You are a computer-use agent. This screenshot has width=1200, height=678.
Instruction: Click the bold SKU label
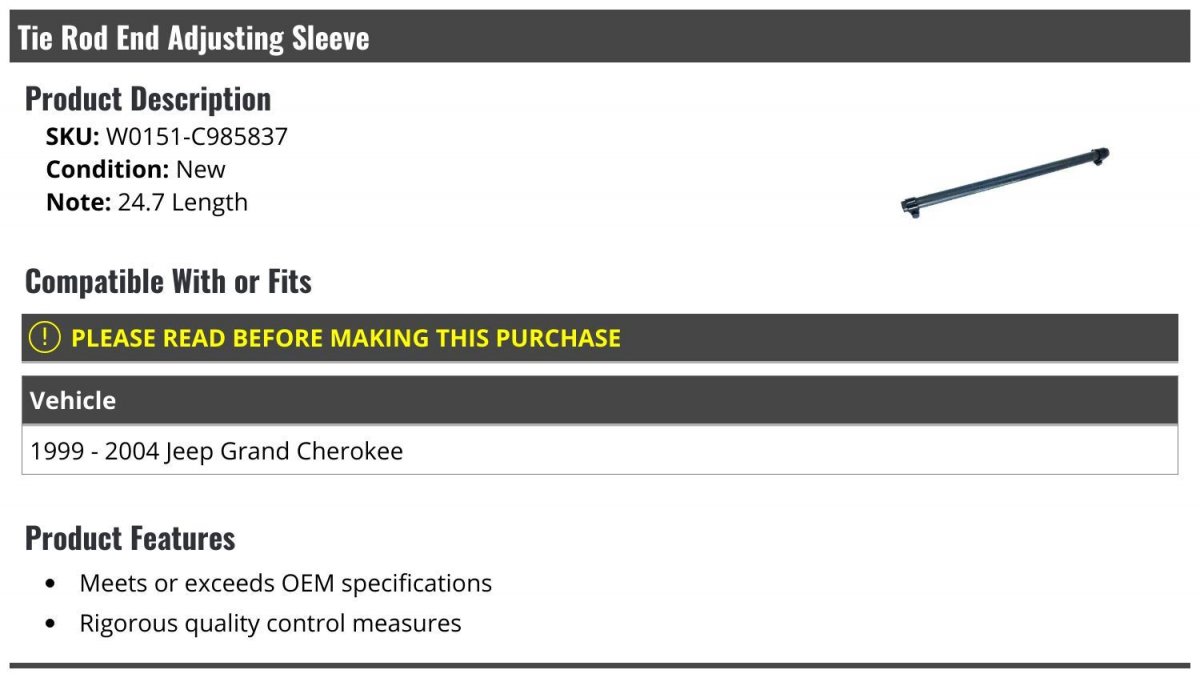72,137
